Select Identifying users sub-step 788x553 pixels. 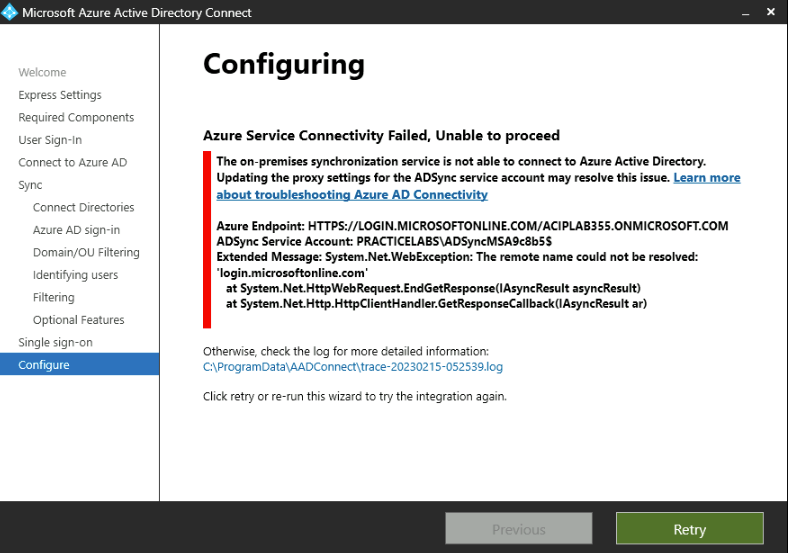pyautogui.click(x=75, y=275)
